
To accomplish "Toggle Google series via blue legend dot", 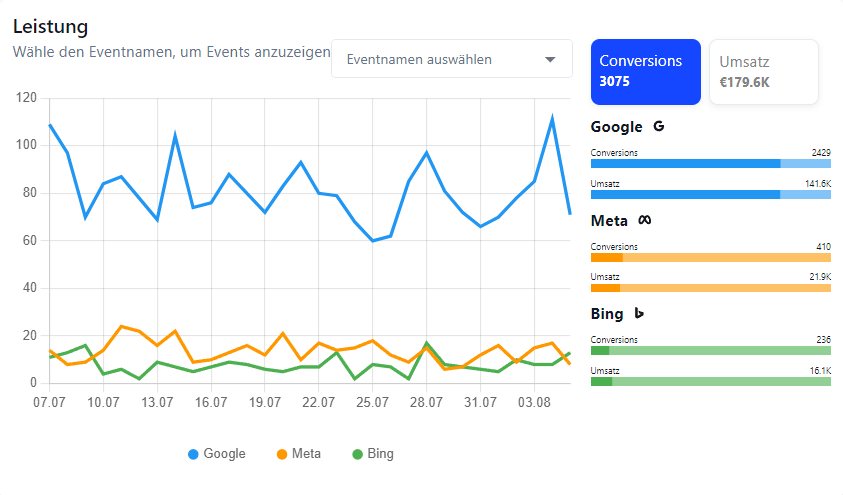I will pyautogui.click(x=193, y=454).
